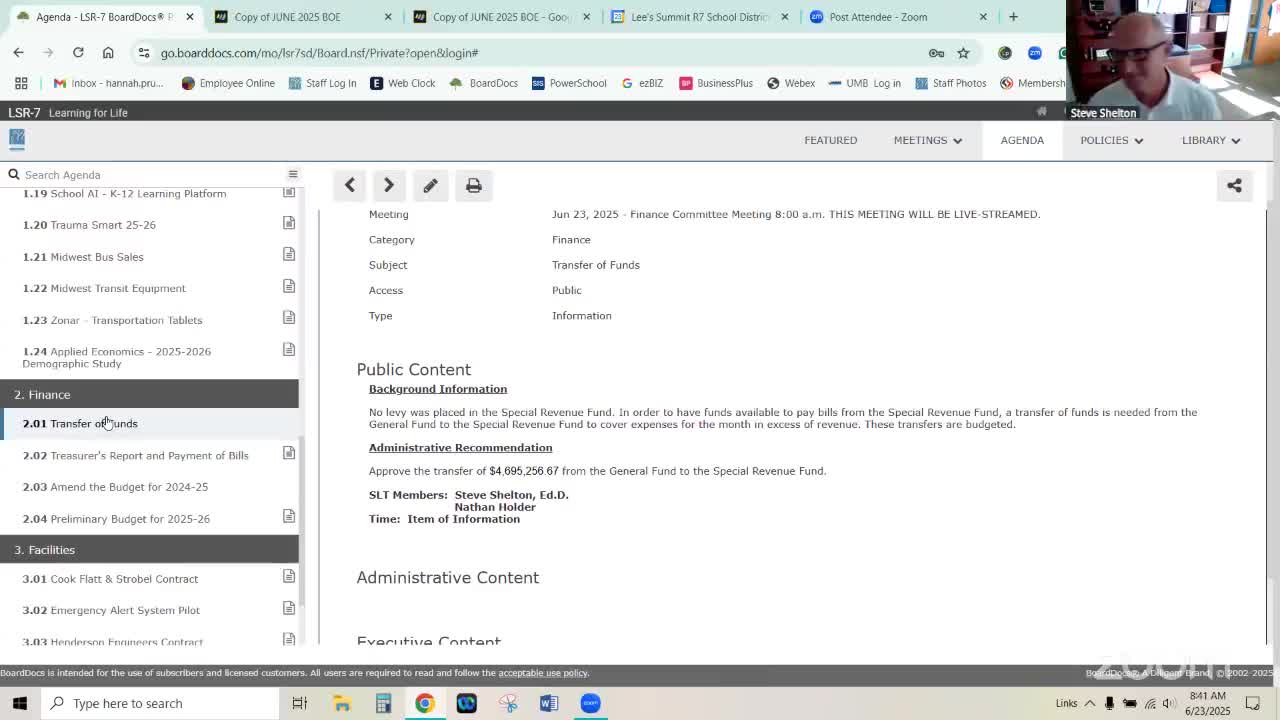Screen dimensions: 1280x720
Task: Open the Web Clock bookmark
Action: [403, 83]
